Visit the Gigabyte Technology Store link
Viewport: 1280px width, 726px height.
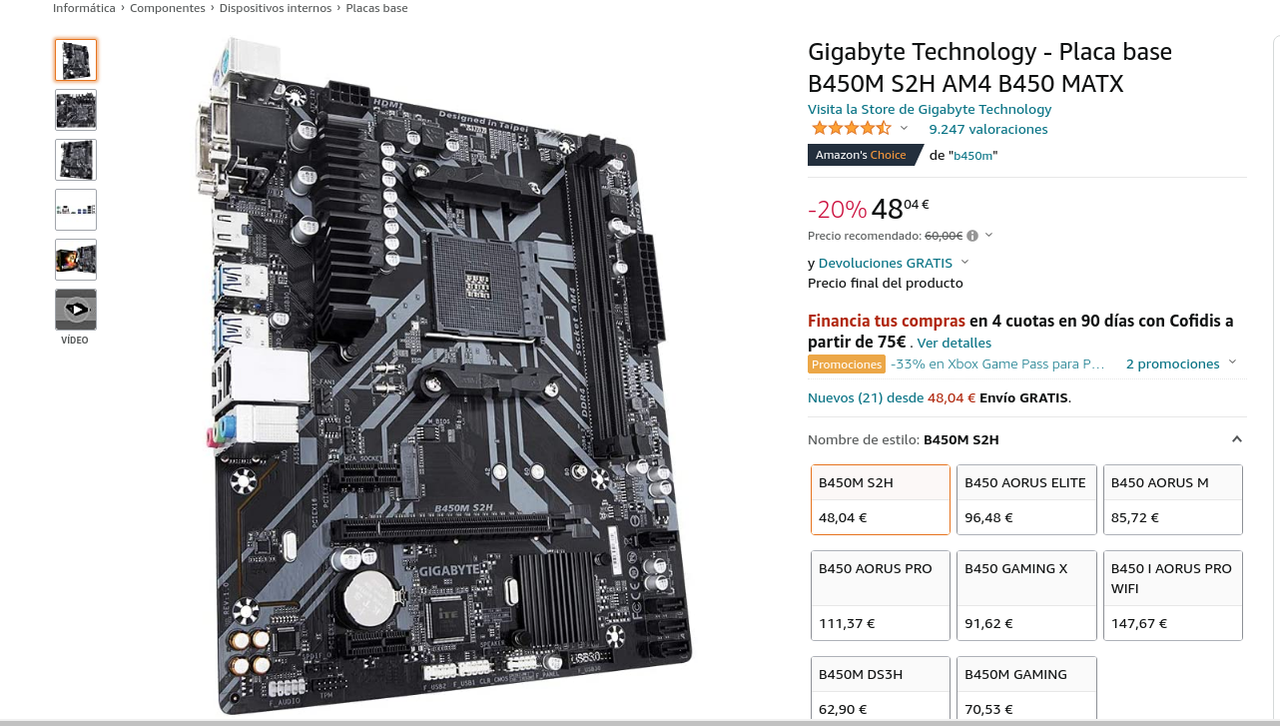click(x=929, y=109)
